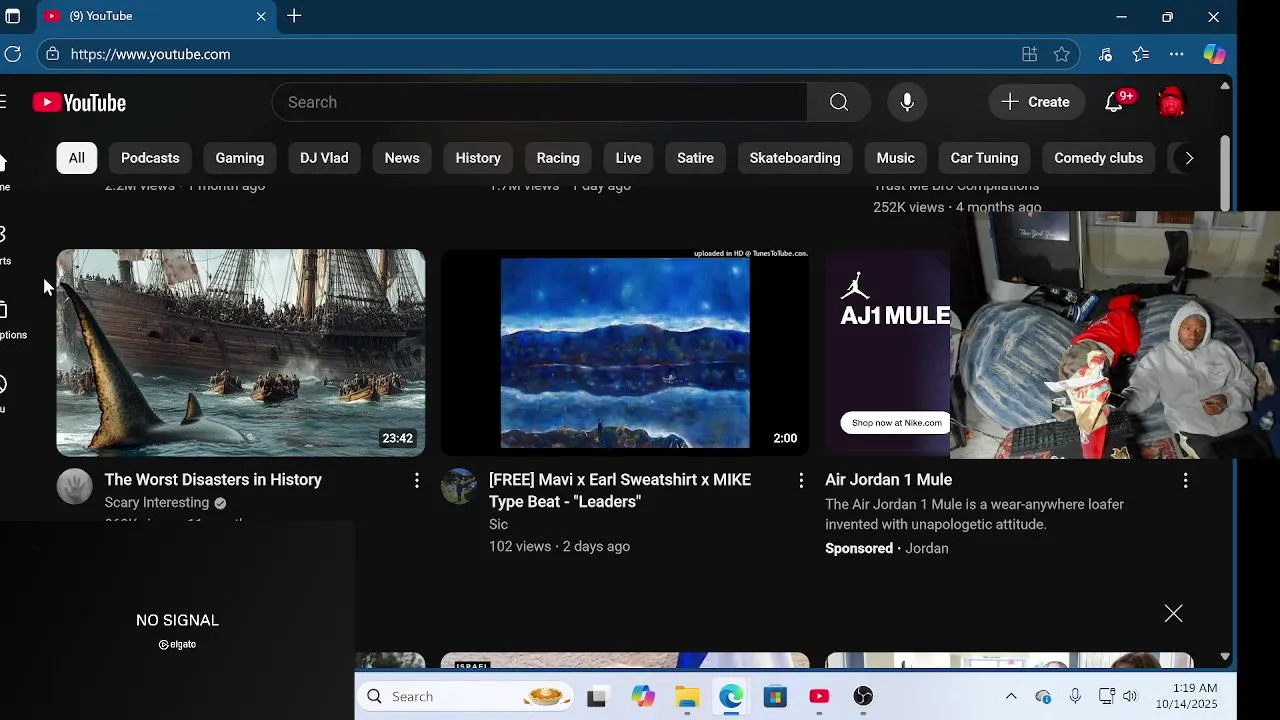Click the Jordan sponsor link

coord(926,548)
